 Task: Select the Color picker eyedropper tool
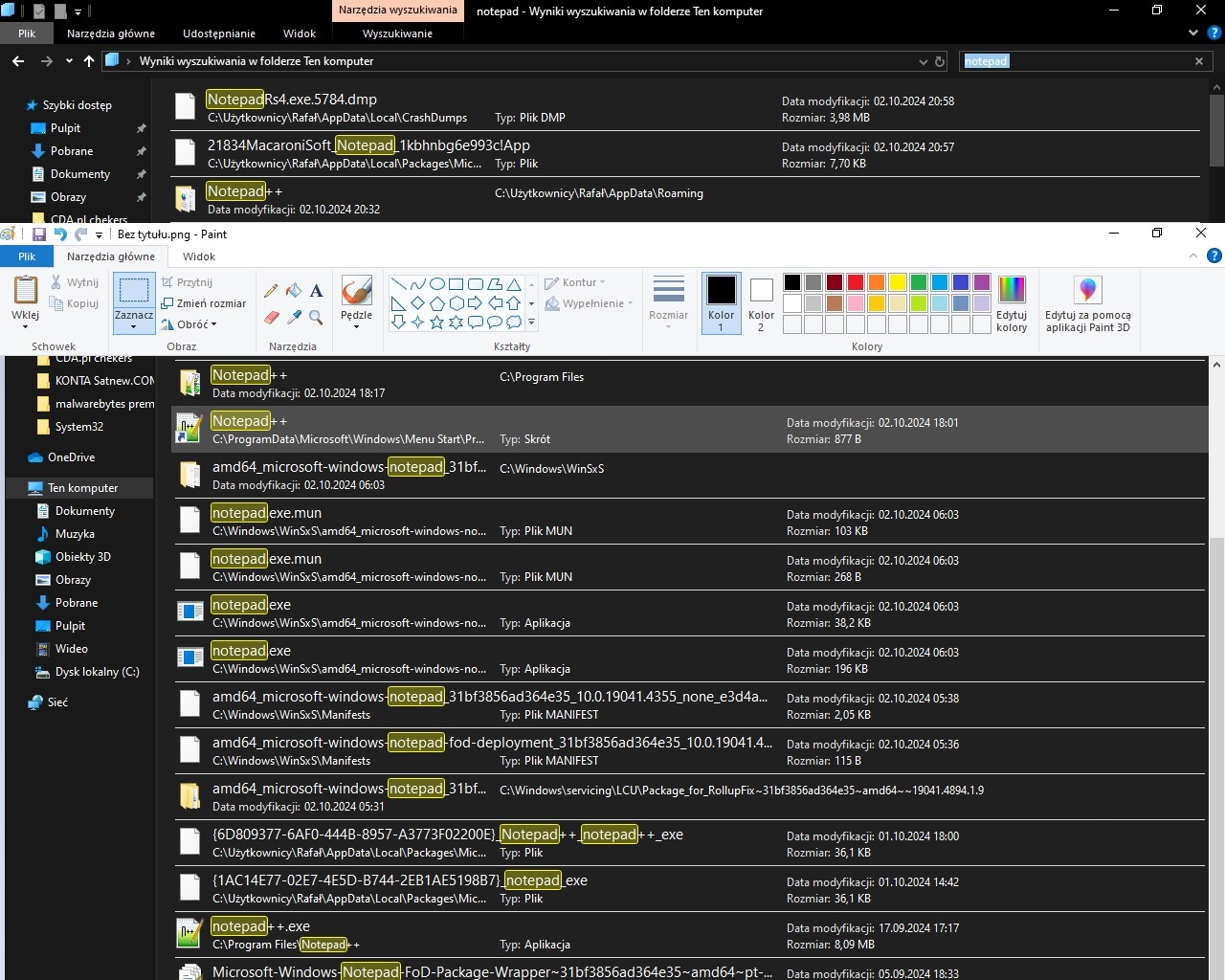pos(294,317)
